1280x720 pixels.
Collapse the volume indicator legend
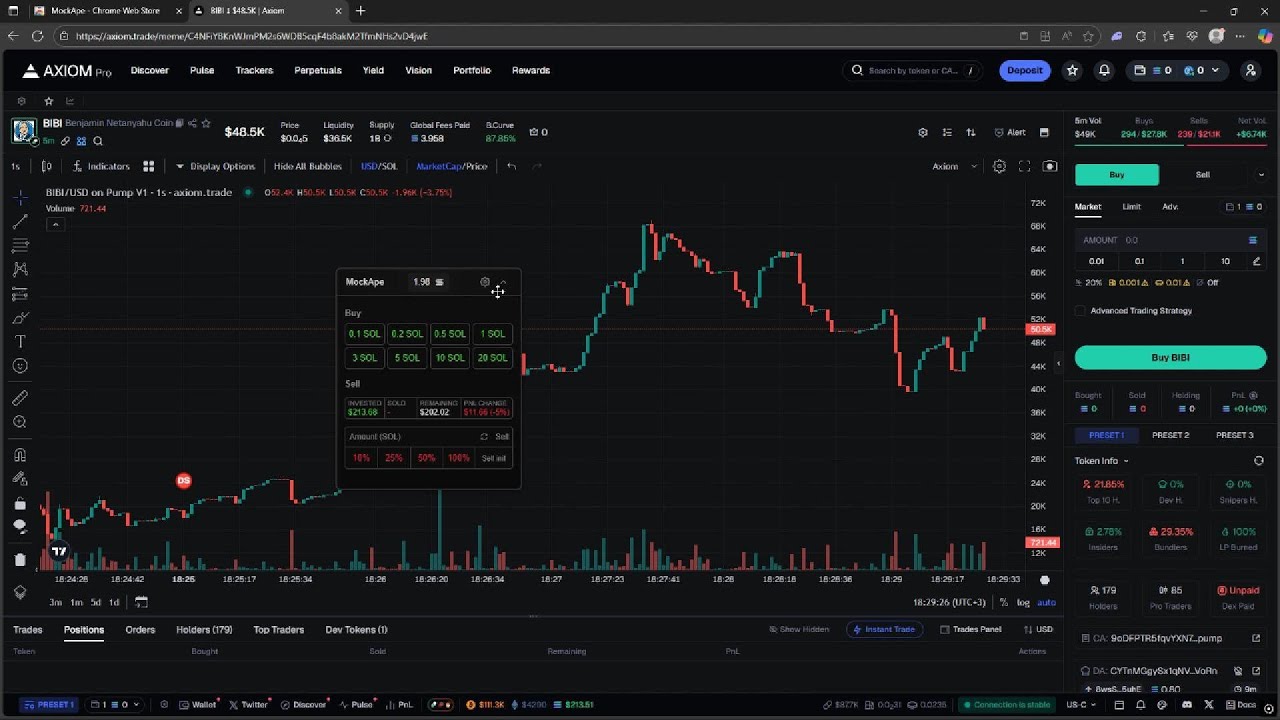pos(56,224)
